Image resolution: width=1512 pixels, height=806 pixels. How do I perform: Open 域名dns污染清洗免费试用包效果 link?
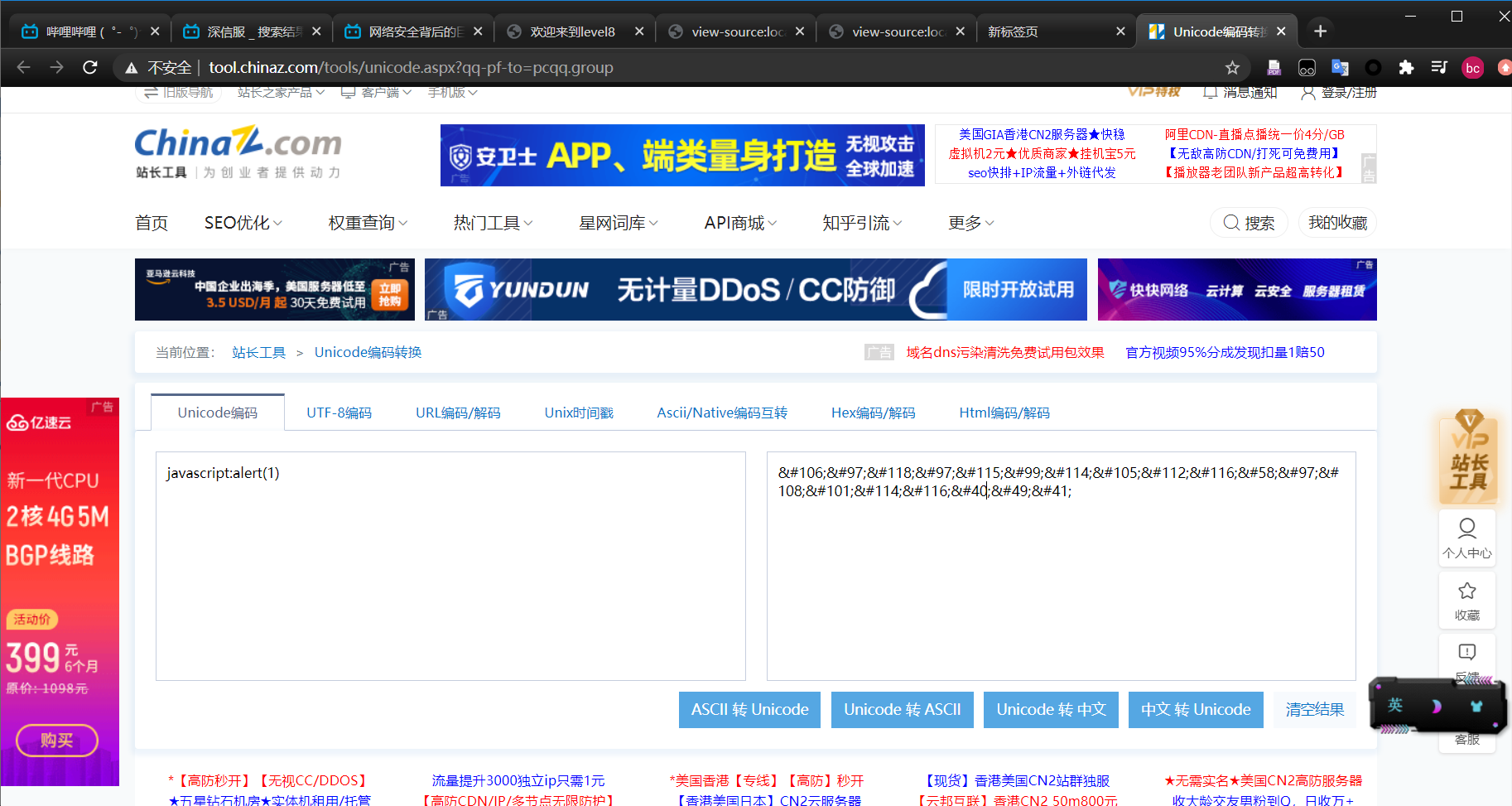click(1005, 353)
